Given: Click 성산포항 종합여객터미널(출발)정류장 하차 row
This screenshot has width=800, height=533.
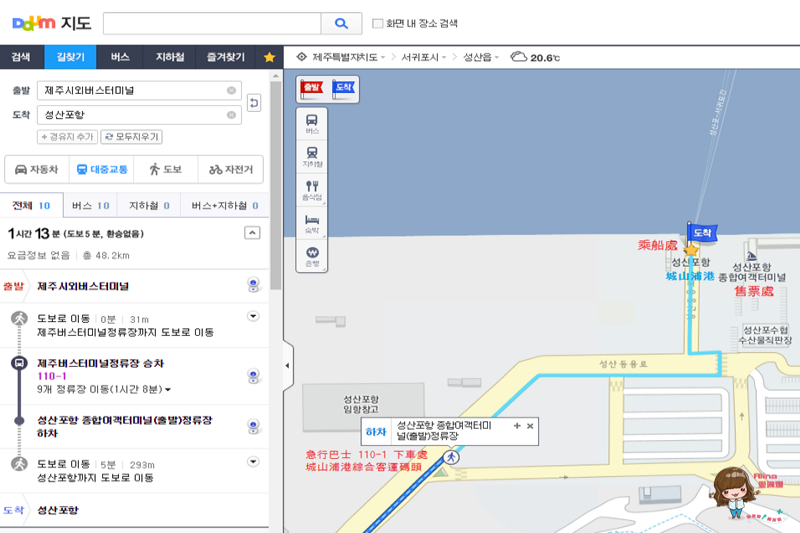Looking at the screenshot, I should click(134, 426).
